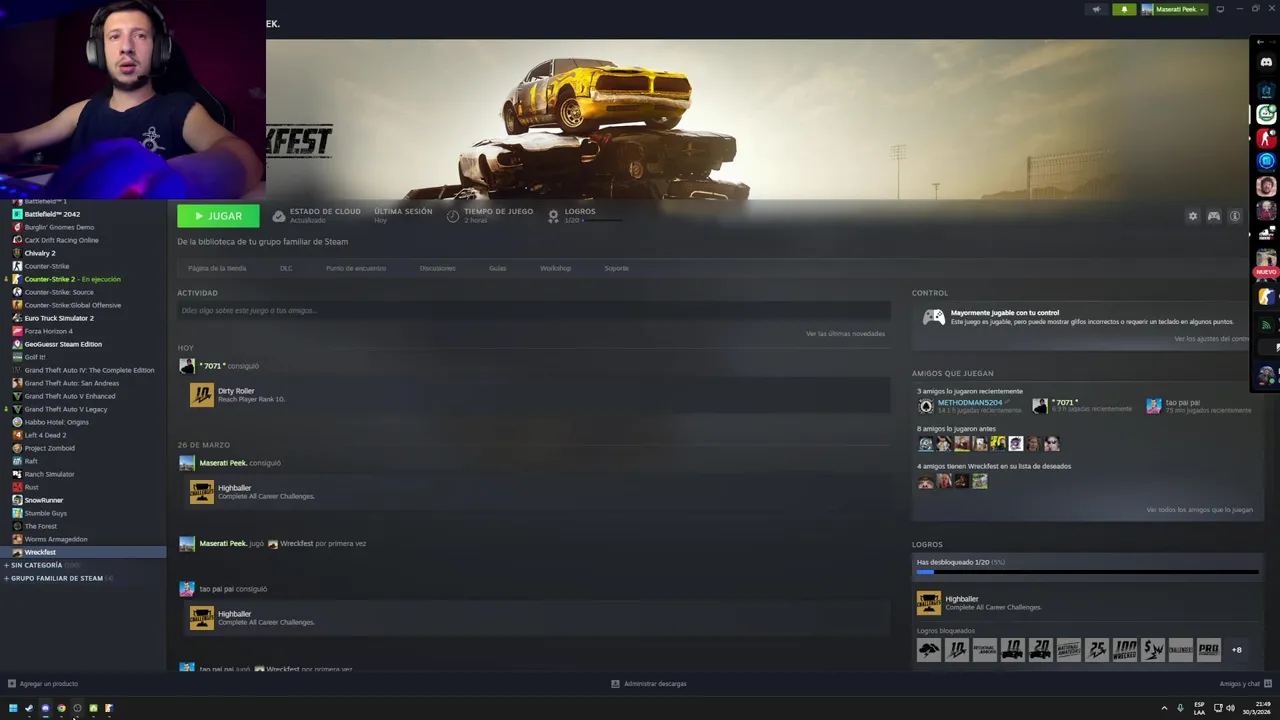Click the add product plus icon
Screen dimensions: 1280x720
click(11, 684)
